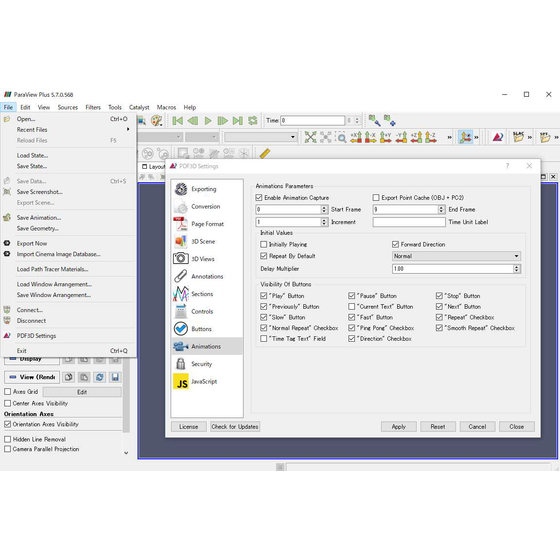Open the Exporting settings page
560x560 pixels.
pyautogui.click(x=207, y=189)
